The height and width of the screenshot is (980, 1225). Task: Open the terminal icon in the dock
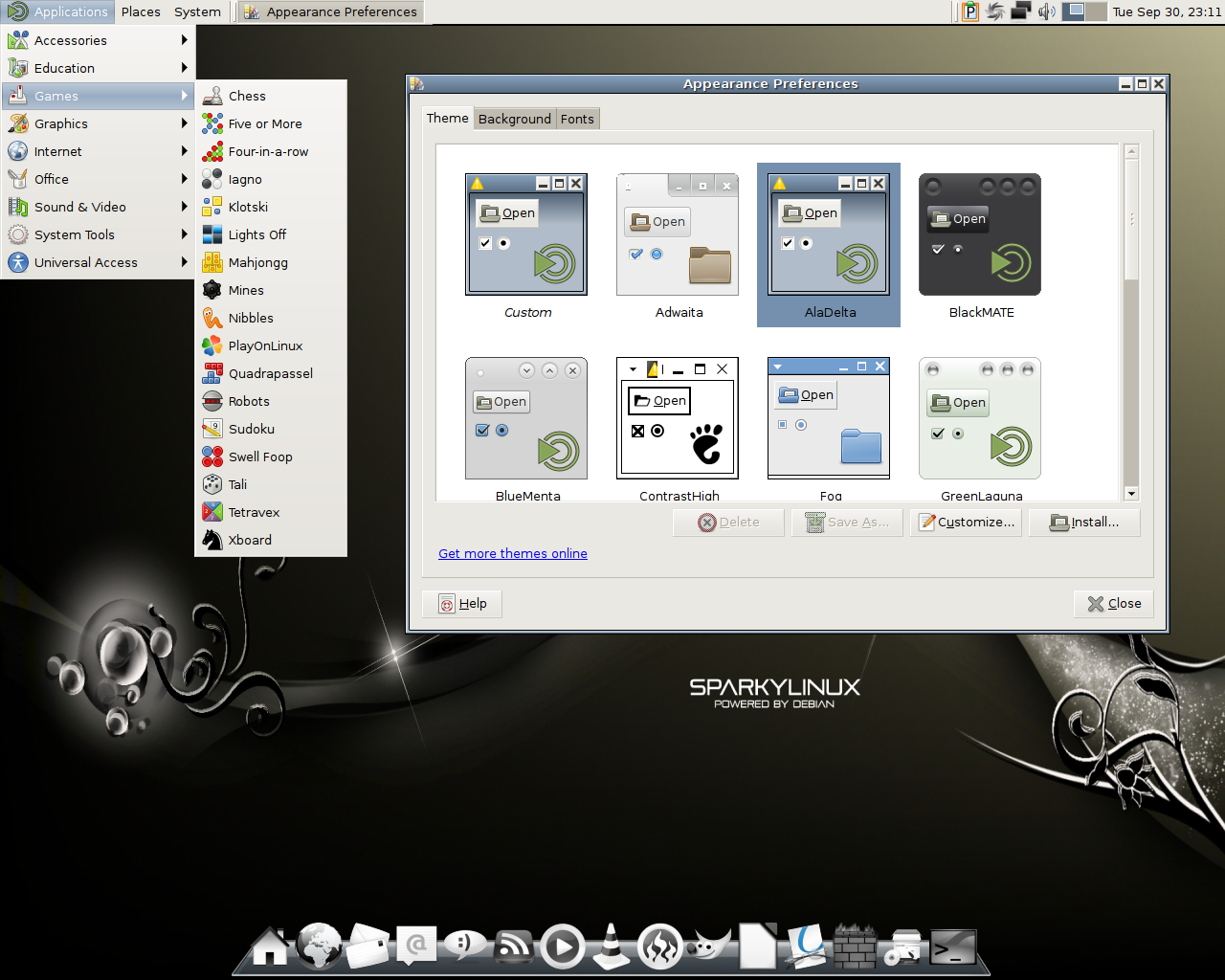point(953,947)
